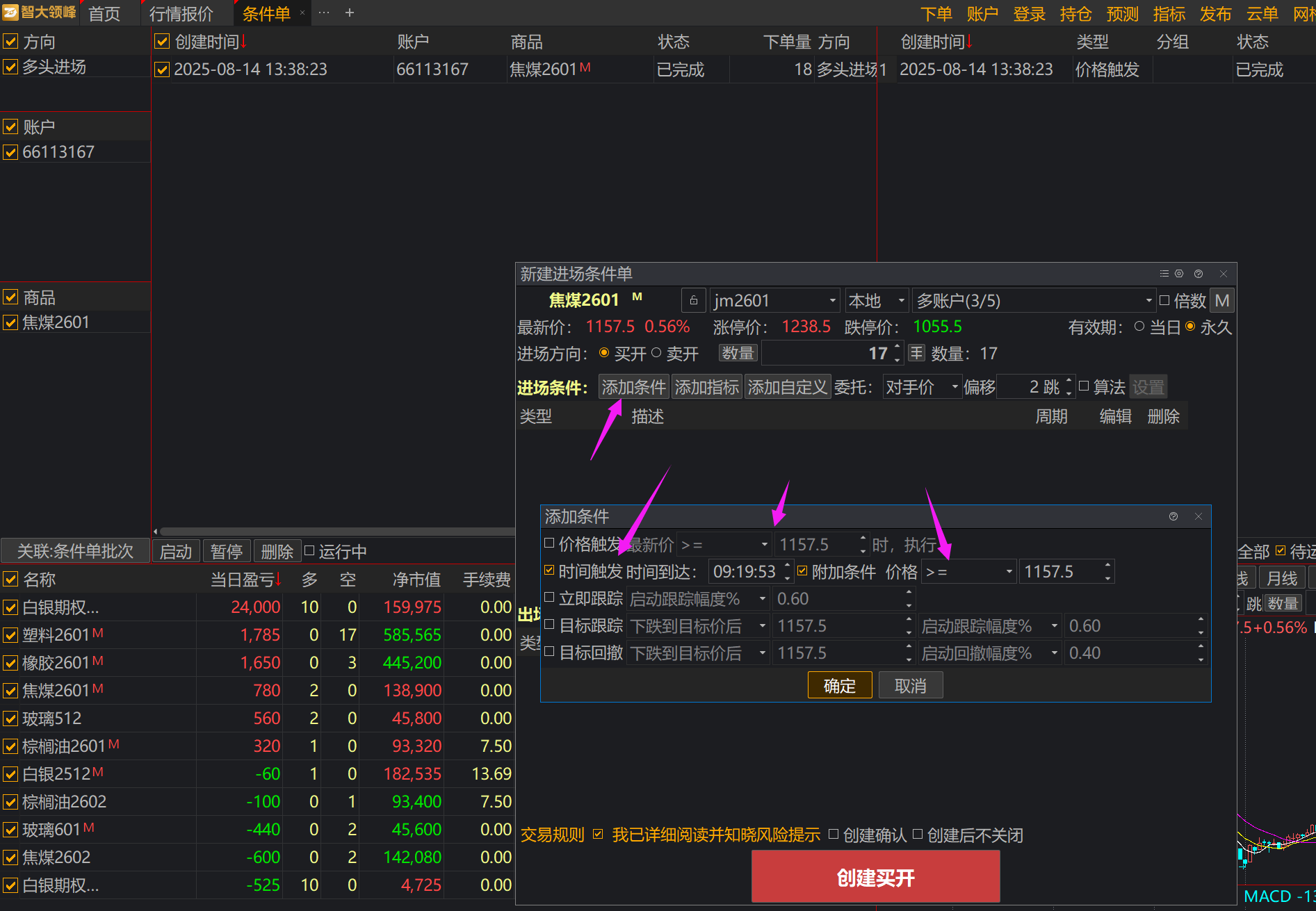Expand the 对手价 order type dropdown
Screen dimensions: 1316x911
(954, 387)
